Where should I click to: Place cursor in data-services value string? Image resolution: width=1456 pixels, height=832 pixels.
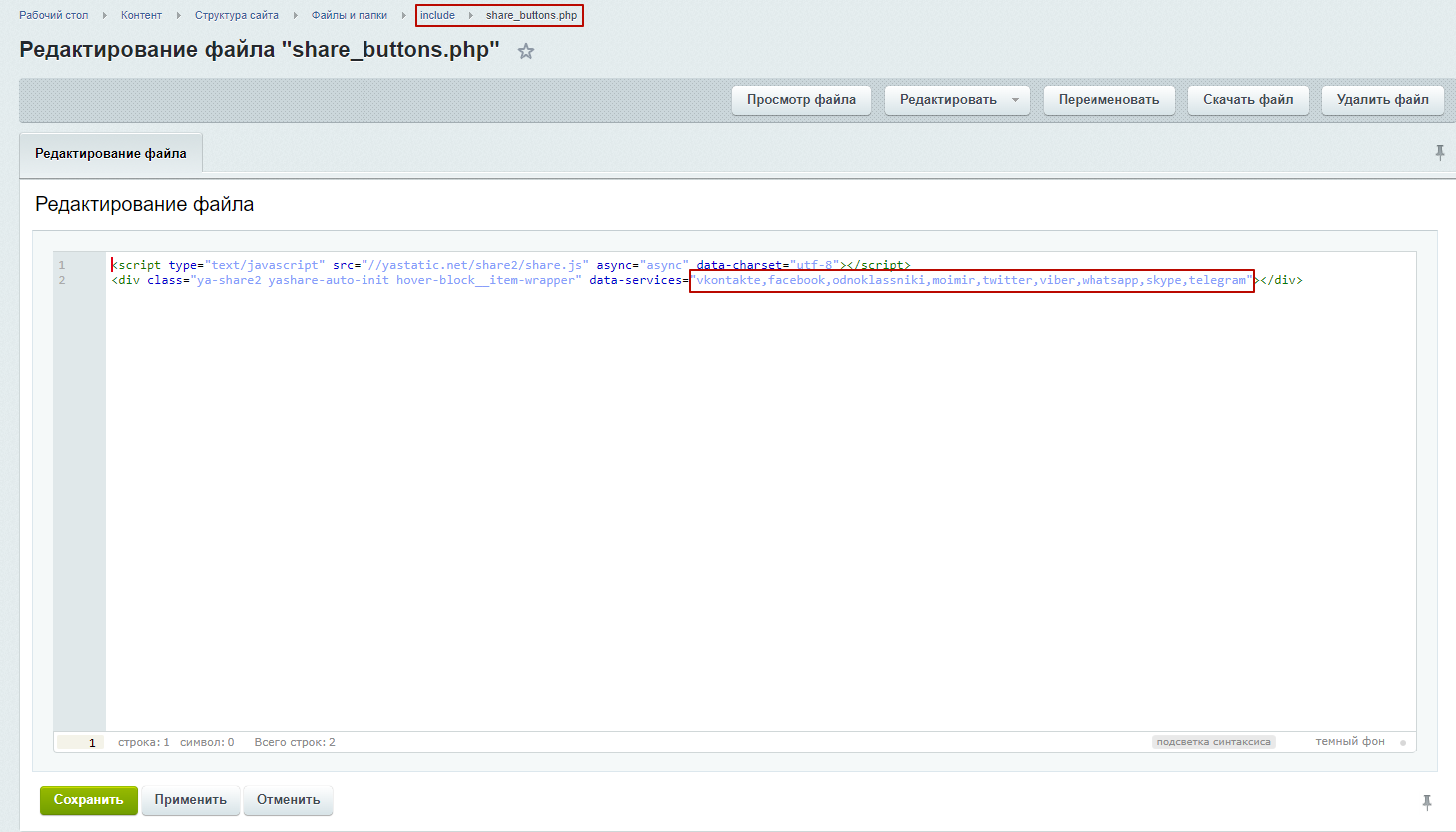pos(972,280)
